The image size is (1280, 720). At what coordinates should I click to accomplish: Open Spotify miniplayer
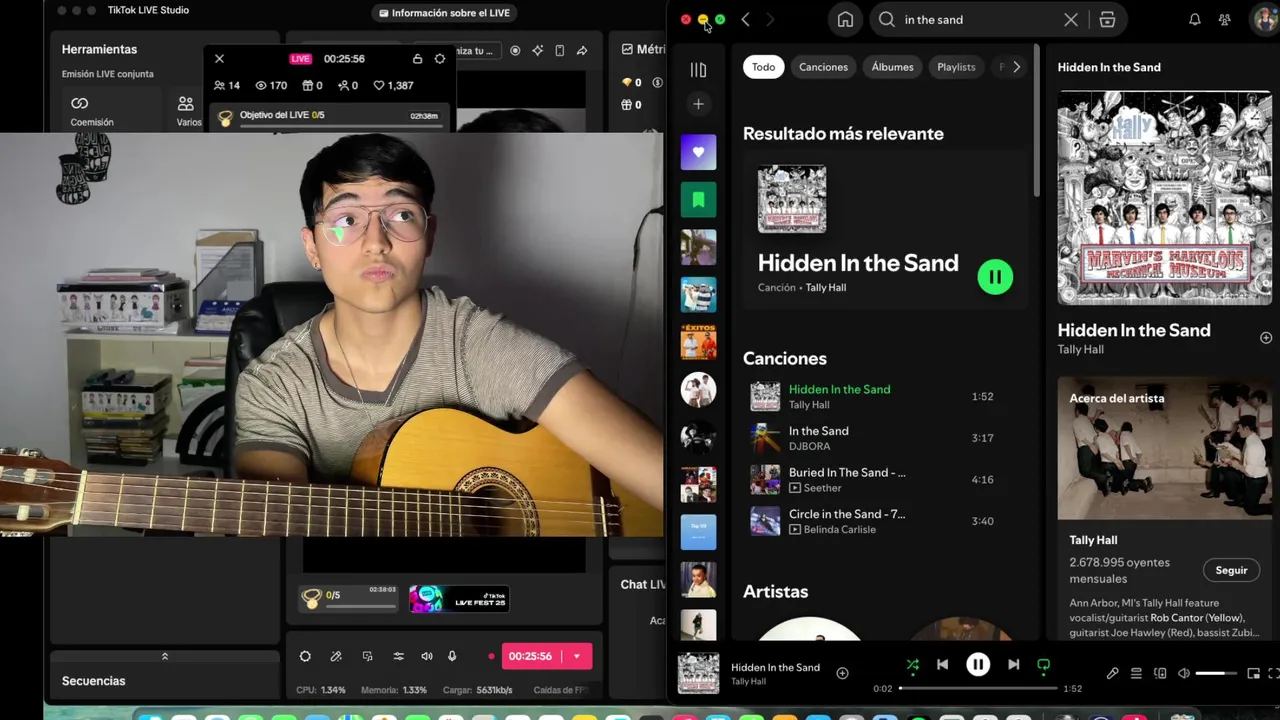(1253, 674)
